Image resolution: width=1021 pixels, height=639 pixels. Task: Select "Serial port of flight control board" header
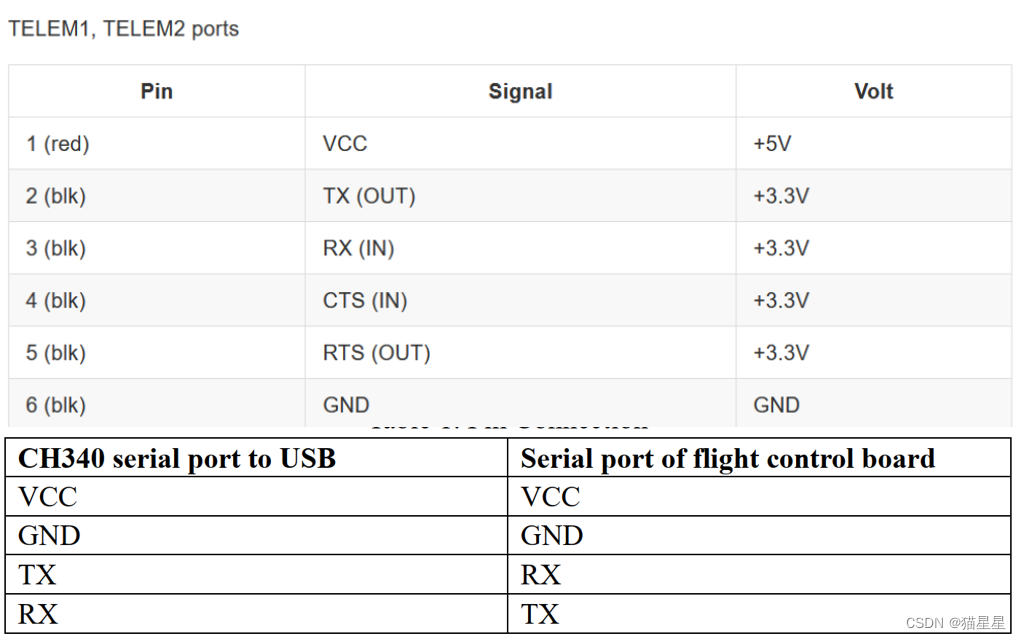tap(727, 458)
